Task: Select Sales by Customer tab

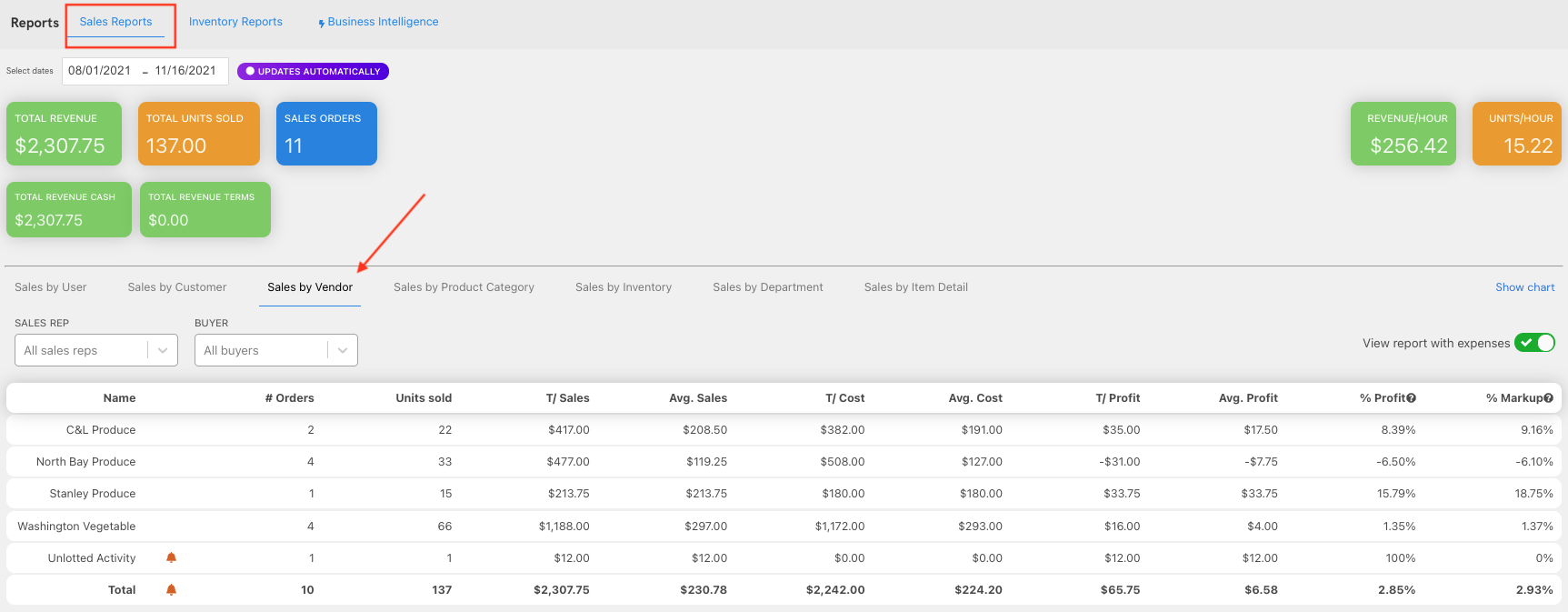Action: (x=177, y=287)
